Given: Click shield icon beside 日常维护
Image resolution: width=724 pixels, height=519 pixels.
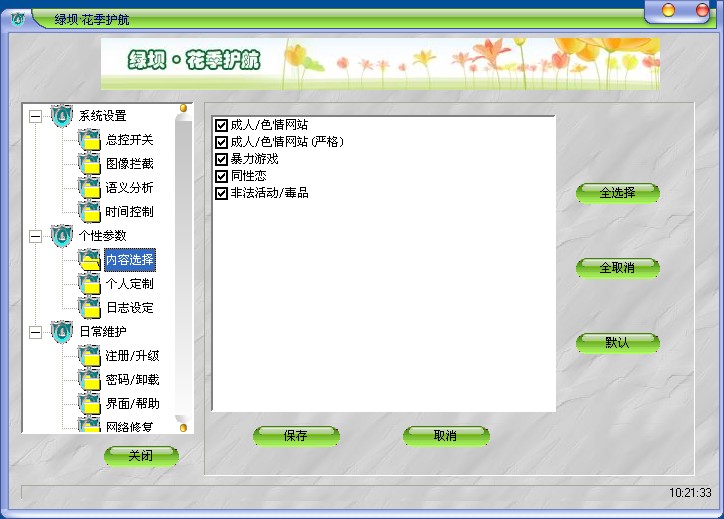Looking at the screenshot, I should (x=62, y=332).
